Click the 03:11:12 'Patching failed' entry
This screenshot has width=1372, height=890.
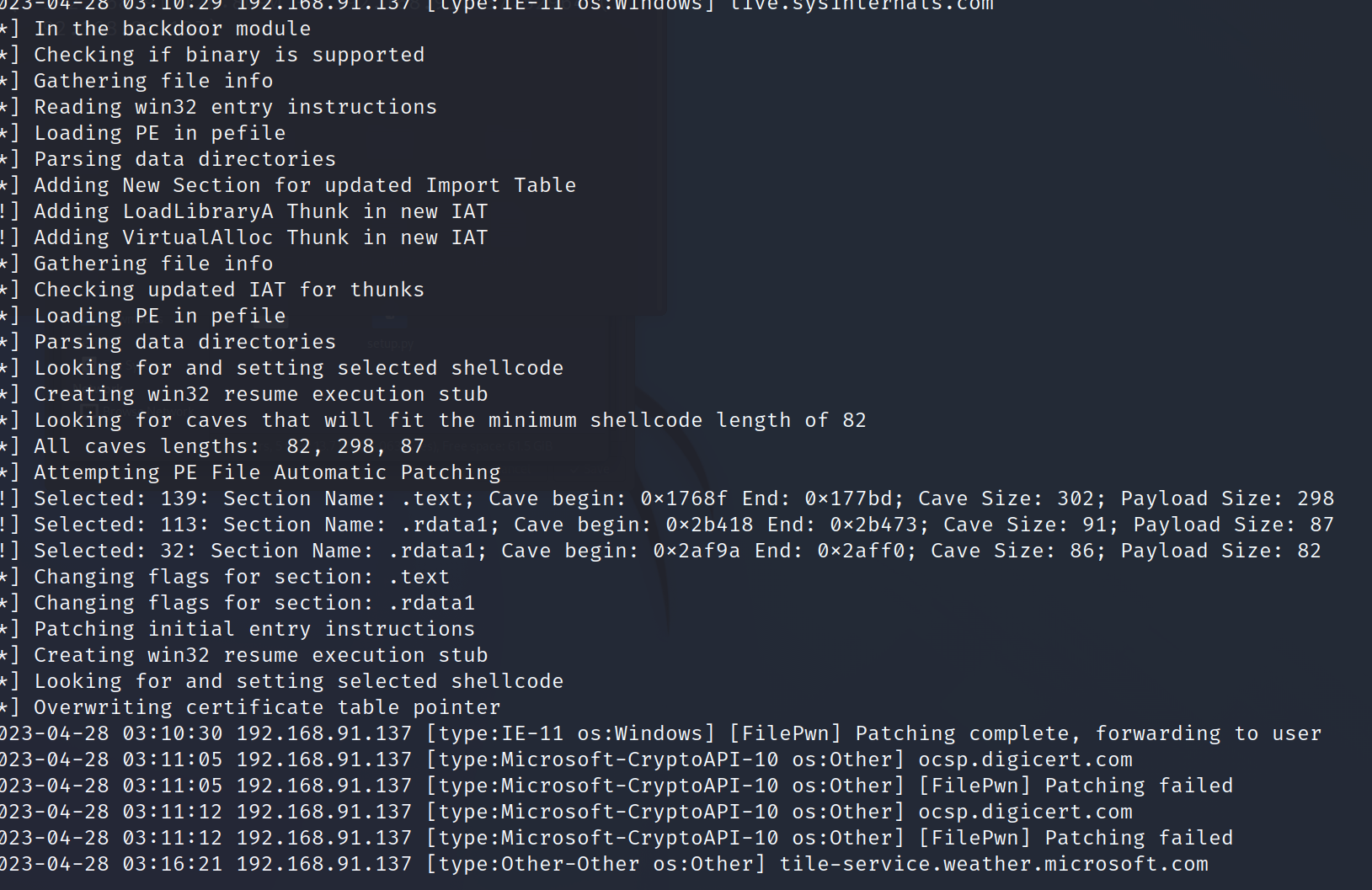click(x=617, y=838)
